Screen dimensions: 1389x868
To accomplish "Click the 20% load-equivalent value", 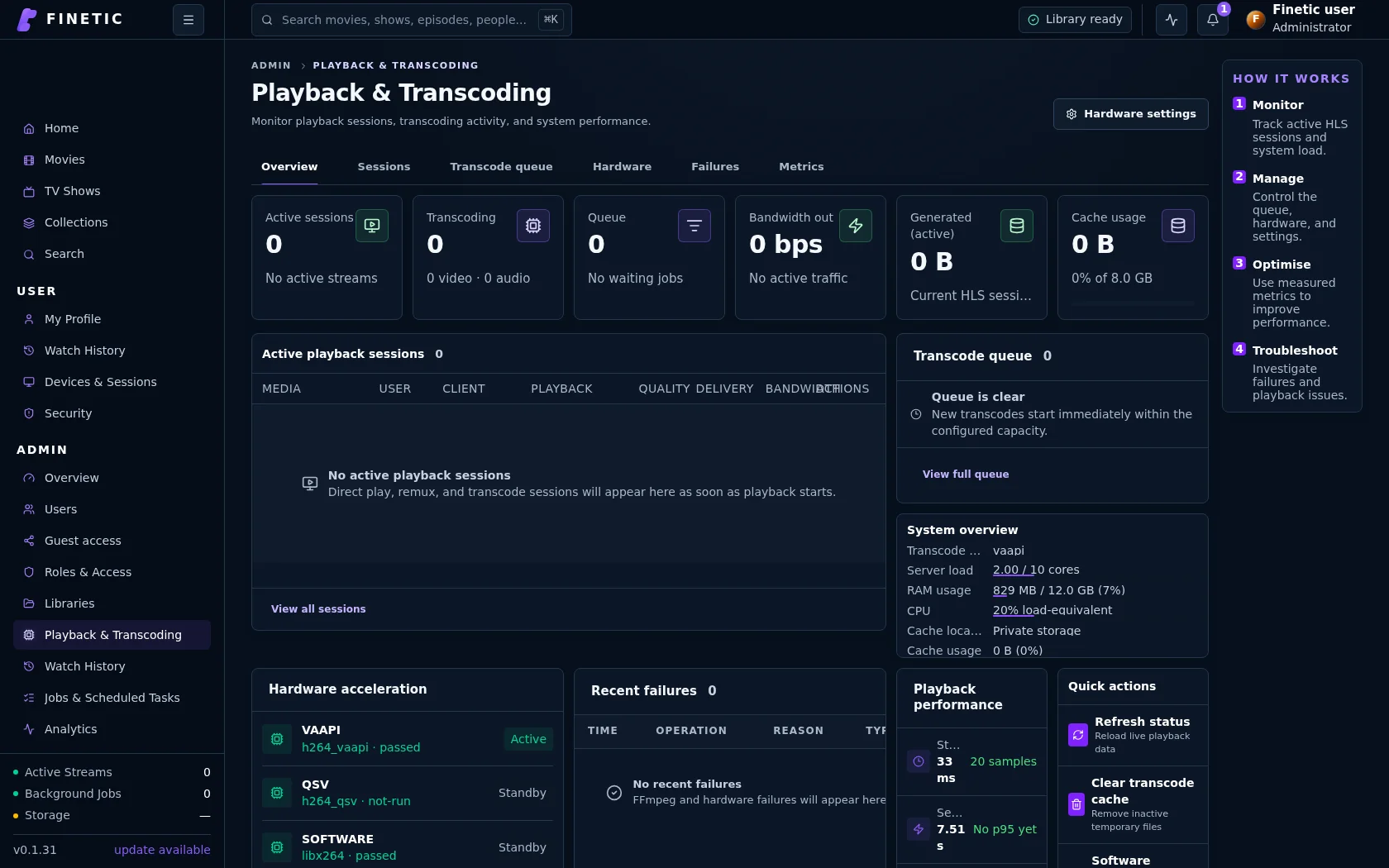I will (1052, 610).
